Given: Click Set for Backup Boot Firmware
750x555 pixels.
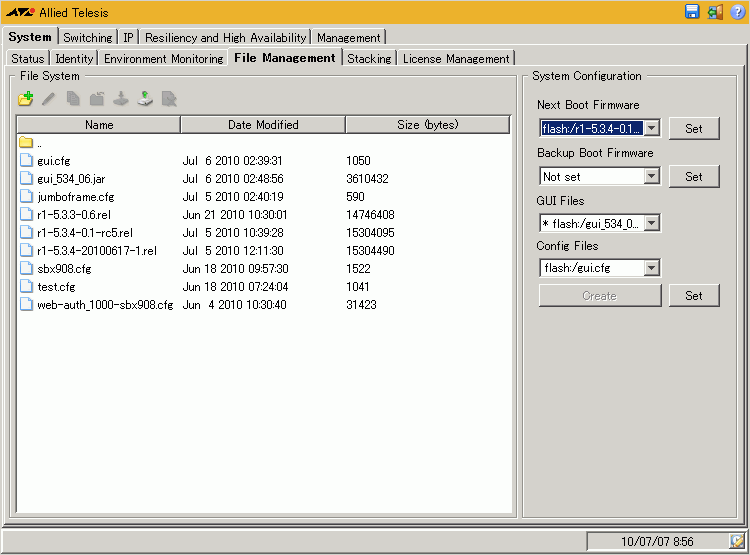Looking at the screenshot, I should [x=694, y=176].
